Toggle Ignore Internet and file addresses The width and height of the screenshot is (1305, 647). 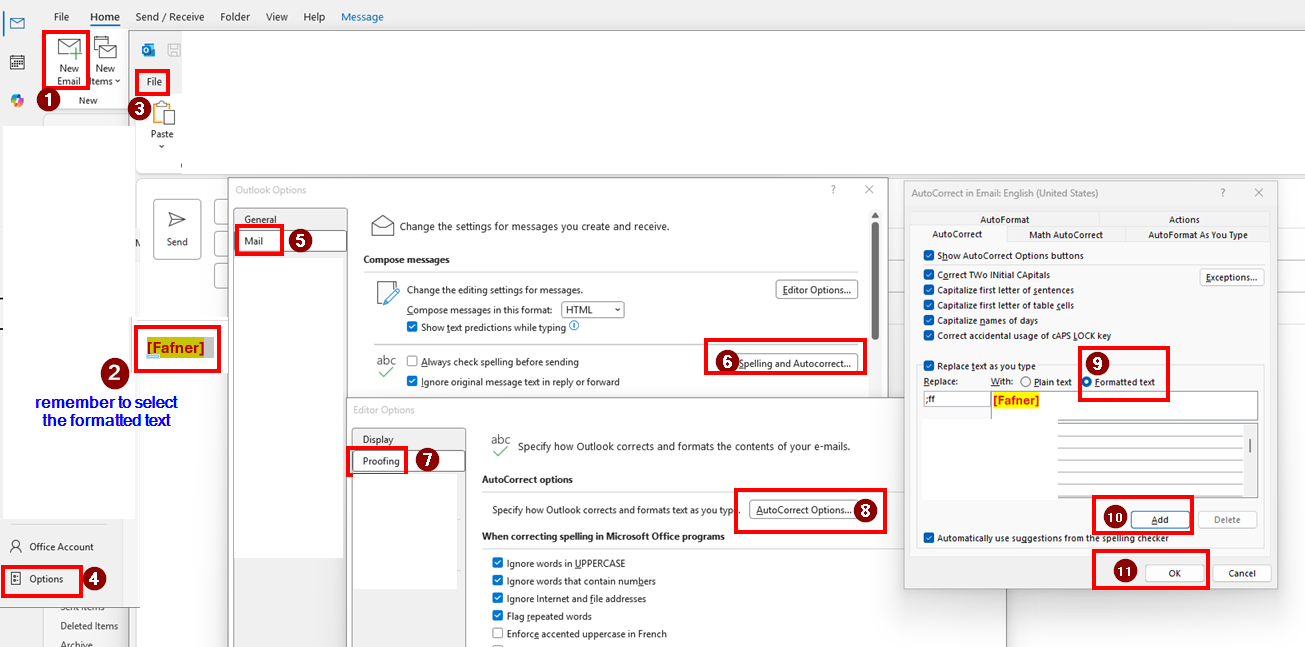[498, 599]
